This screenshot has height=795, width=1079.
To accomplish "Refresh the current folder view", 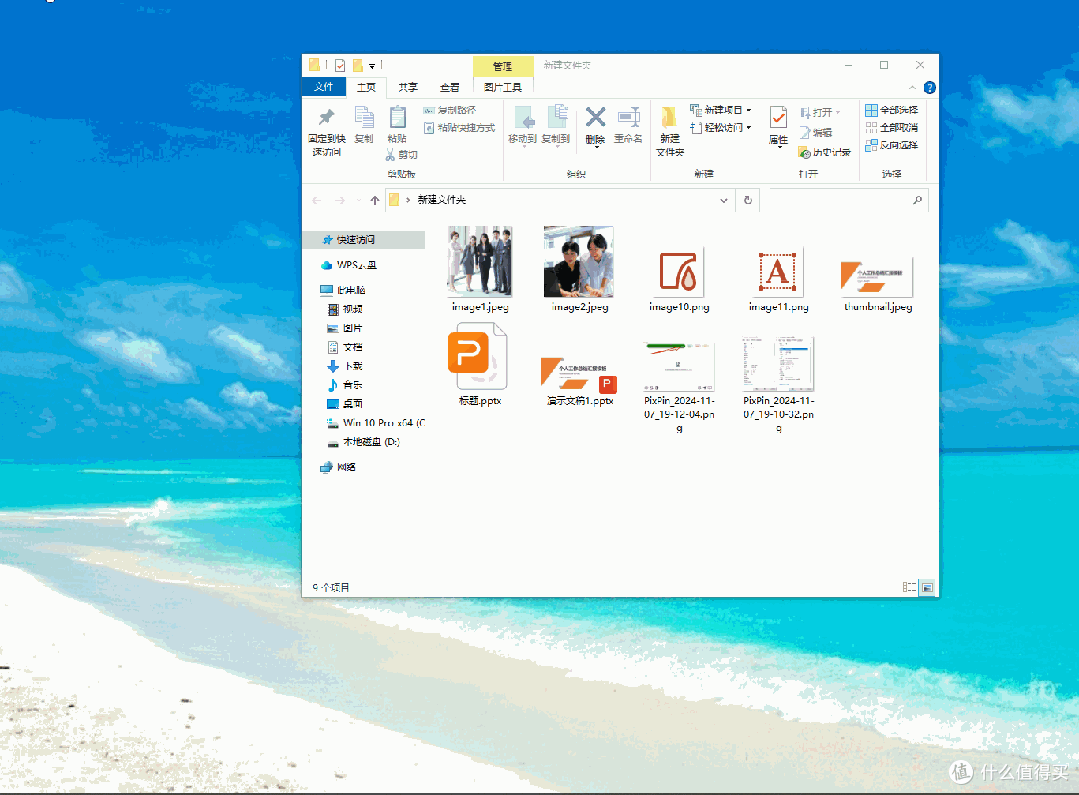I will 747,200.
